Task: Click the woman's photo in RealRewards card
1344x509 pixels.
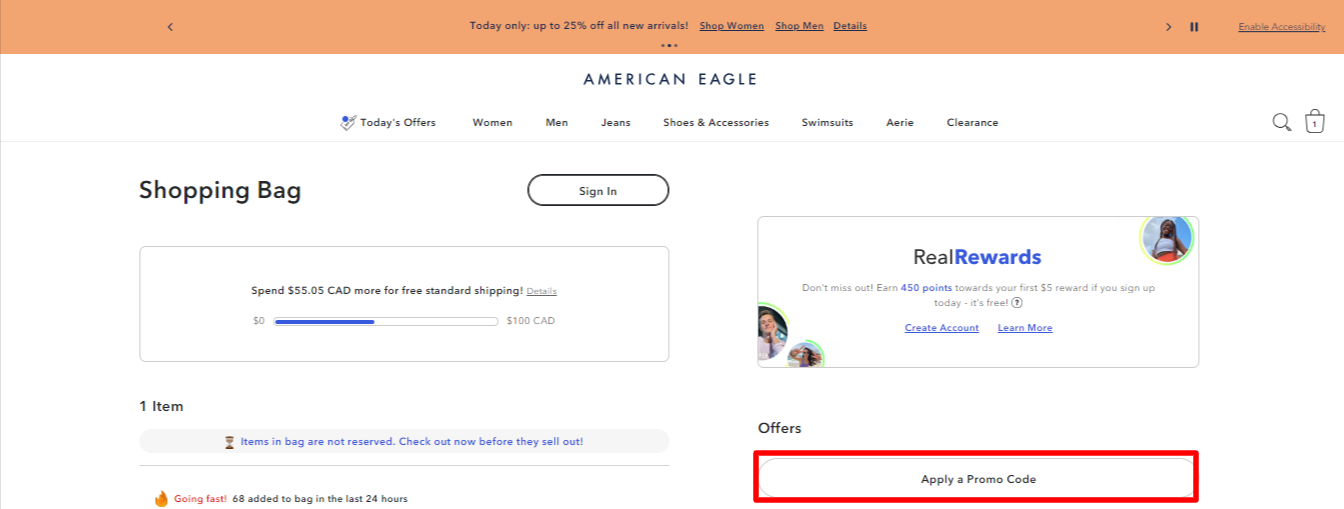Action: (x=1166, y=240)
